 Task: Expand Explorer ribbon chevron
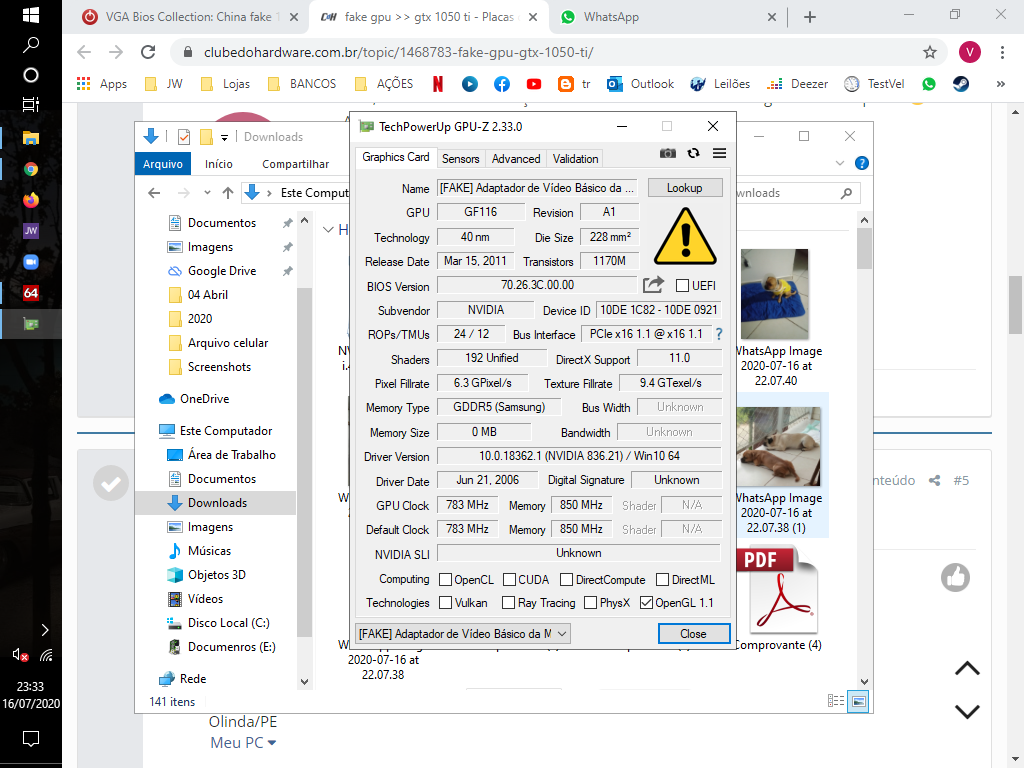coord(840,163)
